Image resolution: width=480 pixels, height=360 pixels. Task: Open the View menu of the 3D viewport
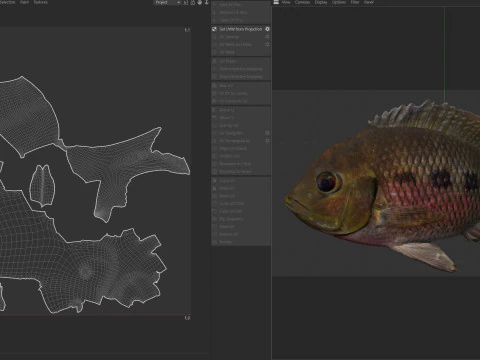click(286, 2)
